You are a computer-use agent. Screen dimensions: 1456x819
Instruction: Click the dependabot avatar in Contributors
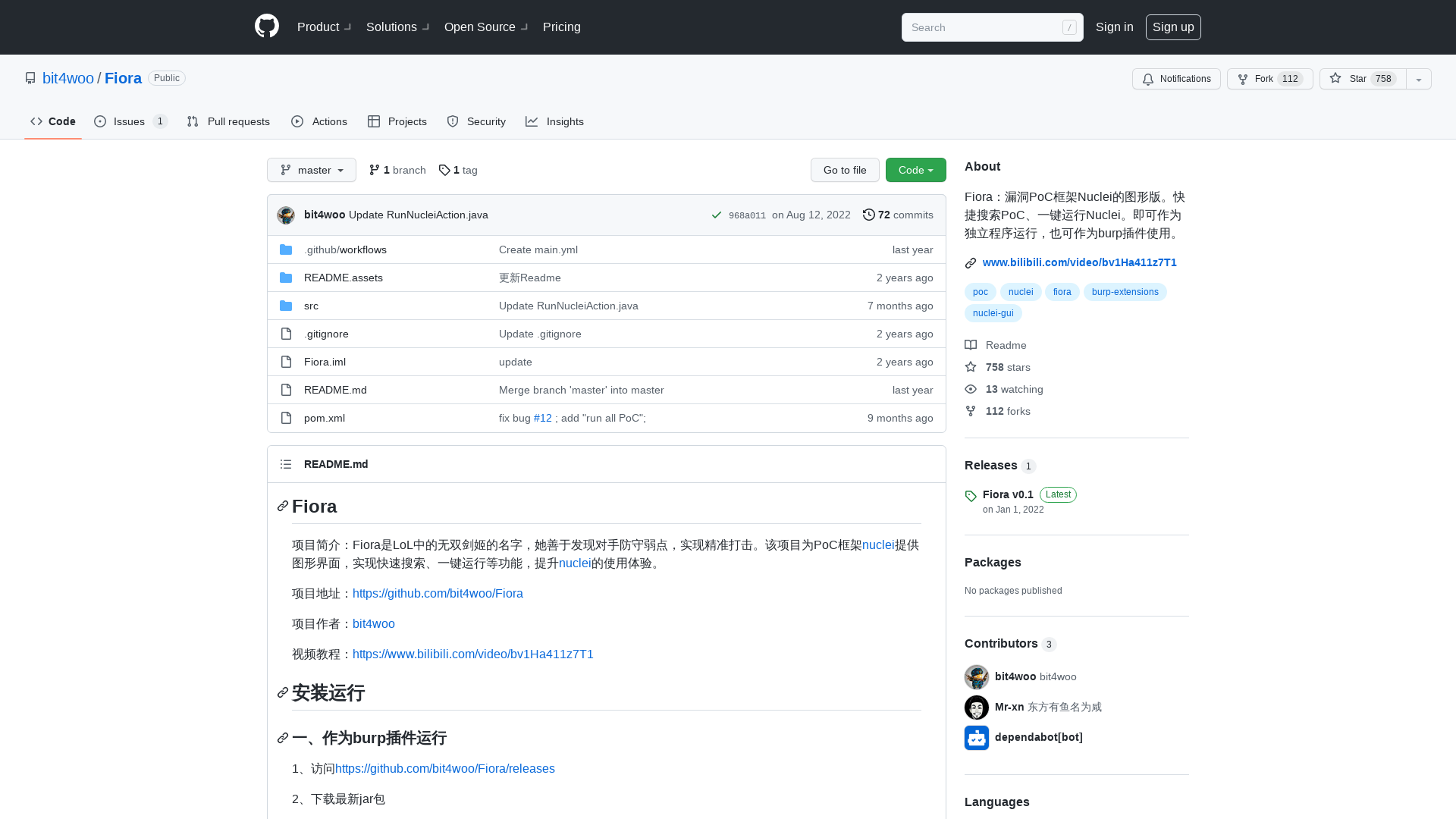tap(977, 738)
